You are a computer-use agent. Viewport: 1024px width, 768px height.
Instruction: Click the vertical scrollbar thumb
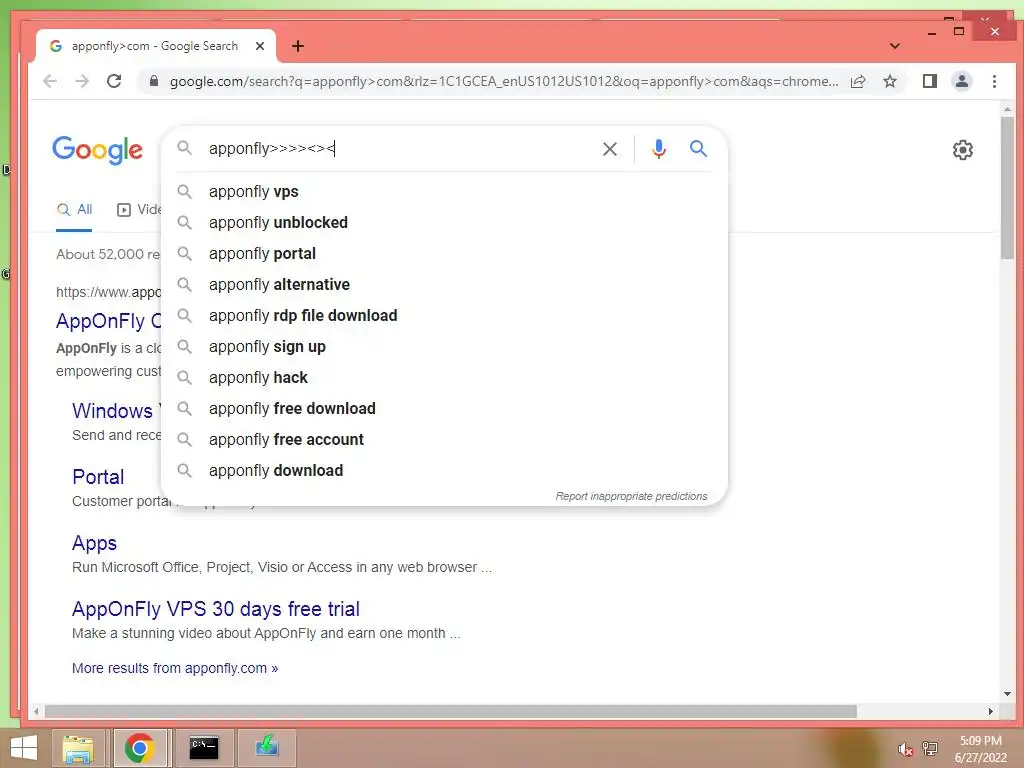coord(1007,188)
